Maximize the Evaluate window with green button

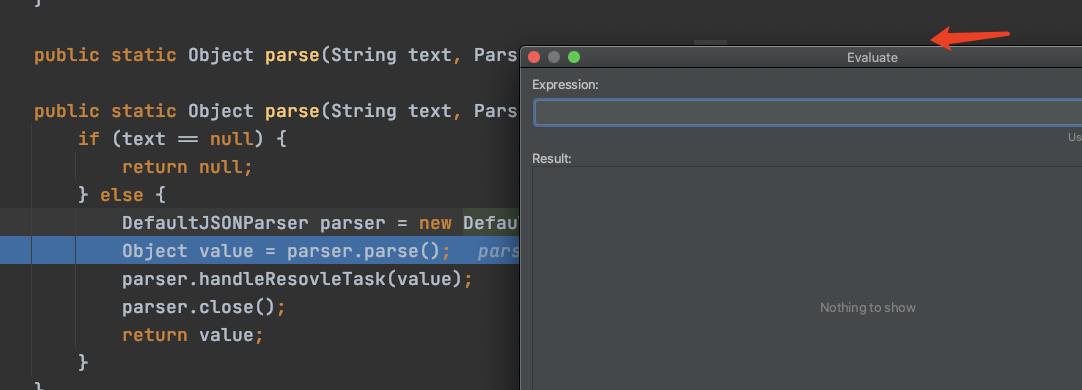pyautogui.click(x=574, y=57)
